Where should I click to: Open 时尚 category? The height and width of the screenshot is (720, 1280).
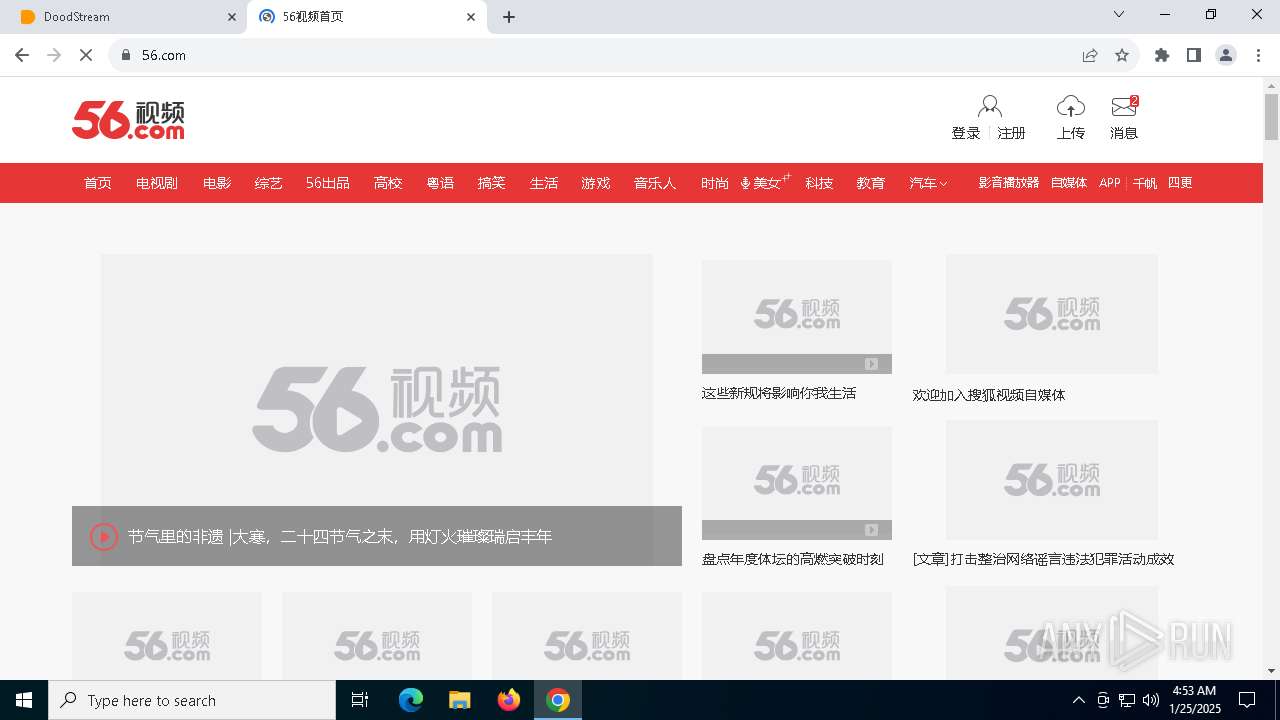pos(715,183)
